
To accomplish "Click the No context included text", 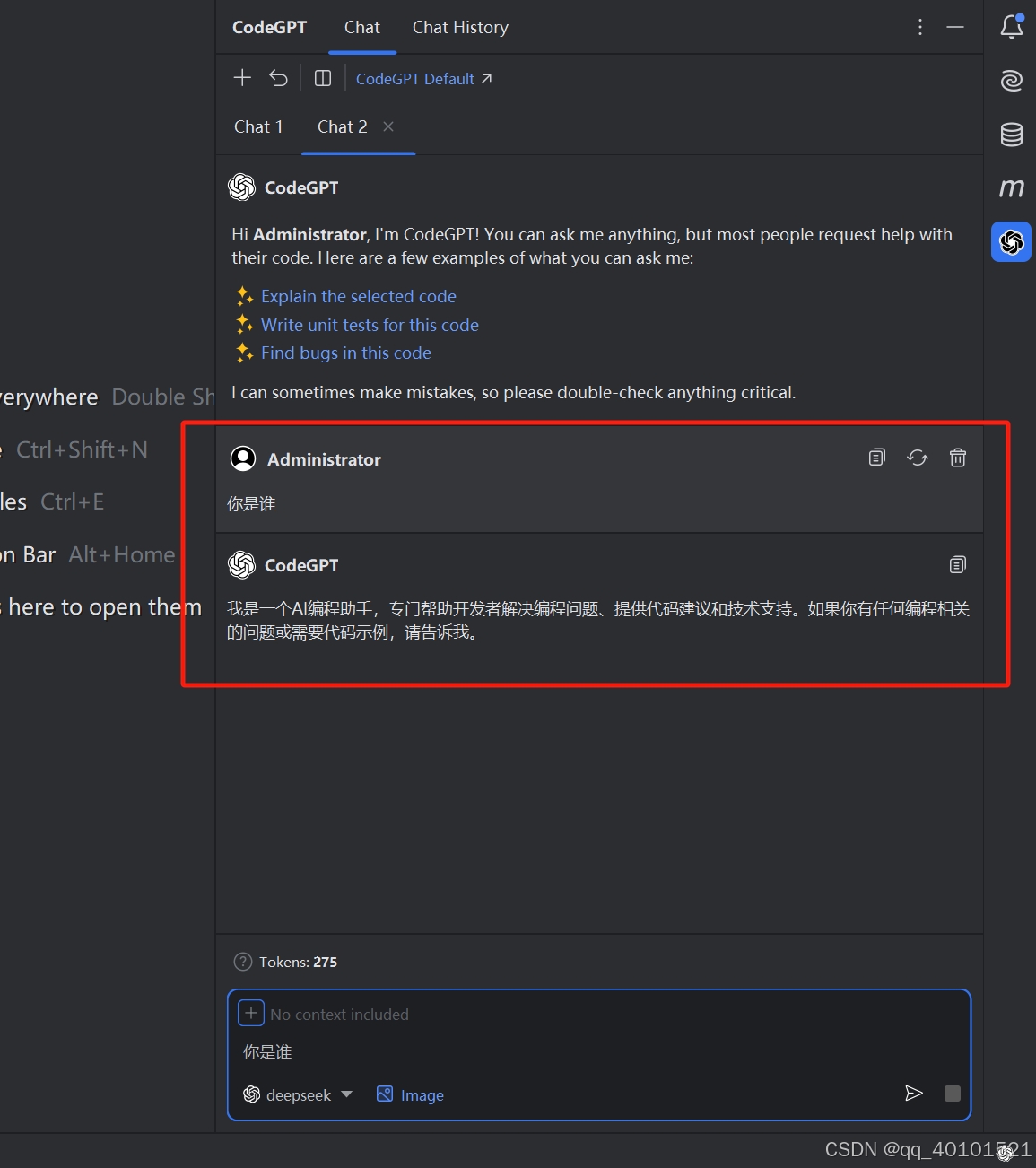I will [339, 1015].
